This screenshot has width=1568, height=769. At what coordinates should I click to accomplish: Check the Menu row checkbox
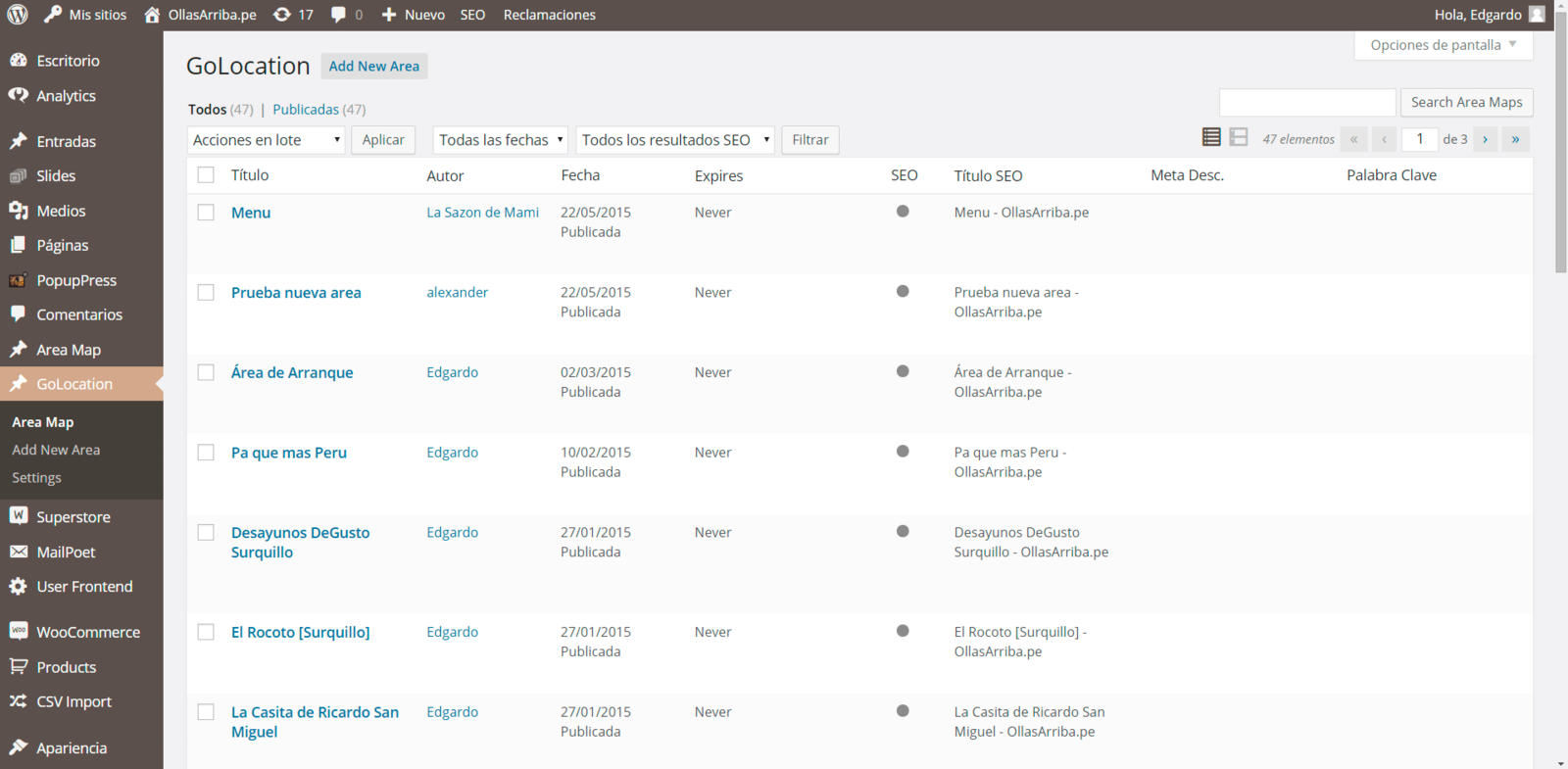pos(206,212)
